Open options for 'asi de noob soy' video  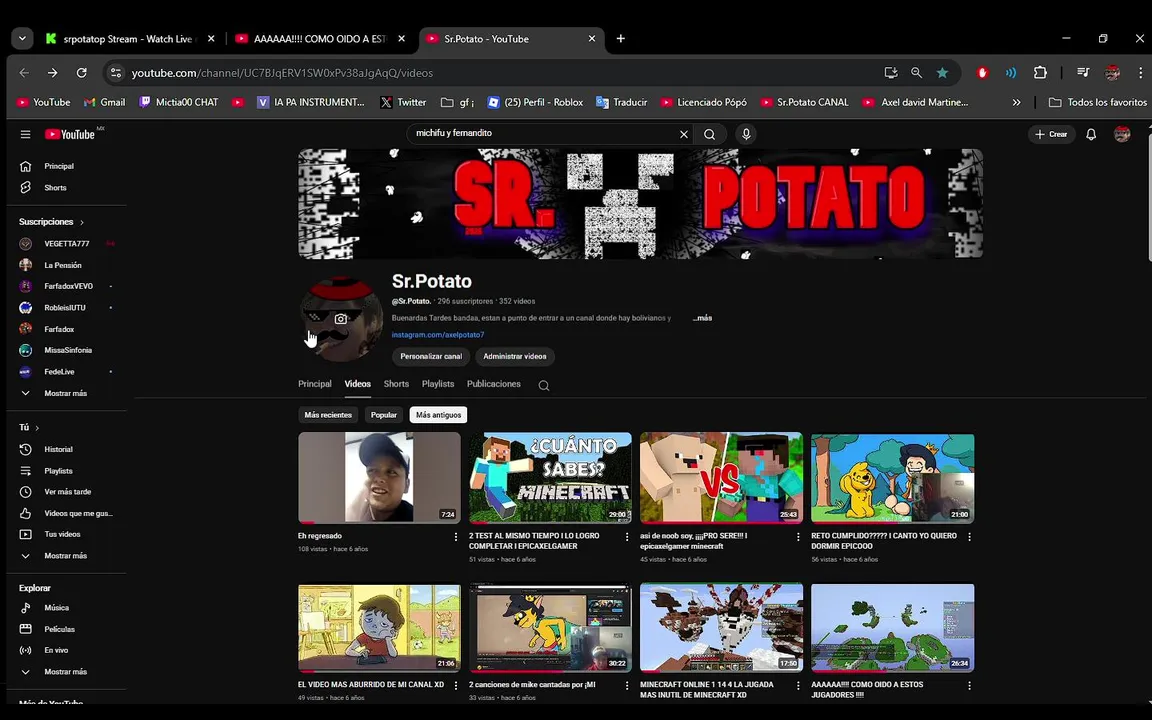(x=798, y=537)
